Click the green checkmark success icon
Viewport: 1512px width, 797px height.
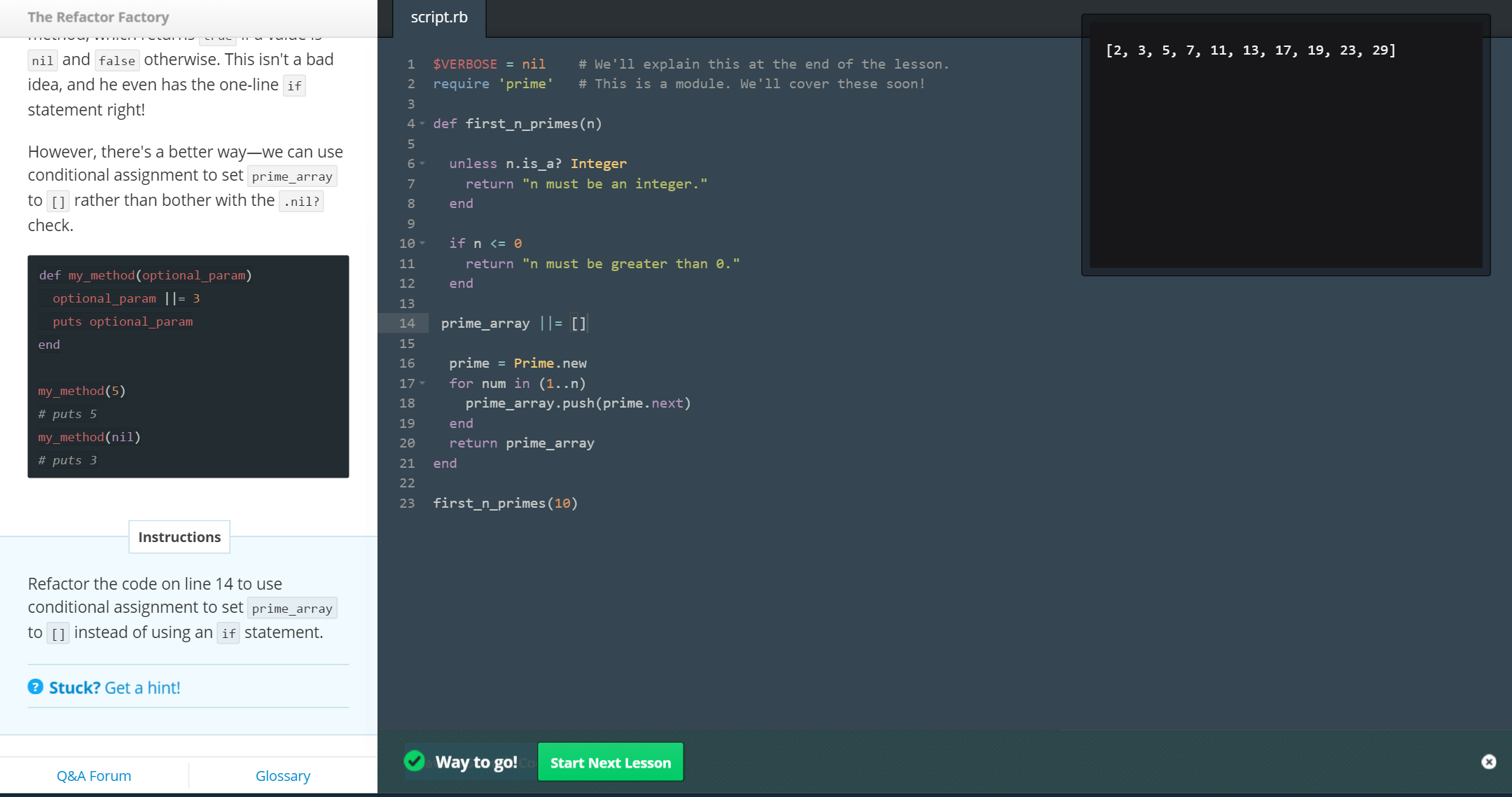pos(415,761)
